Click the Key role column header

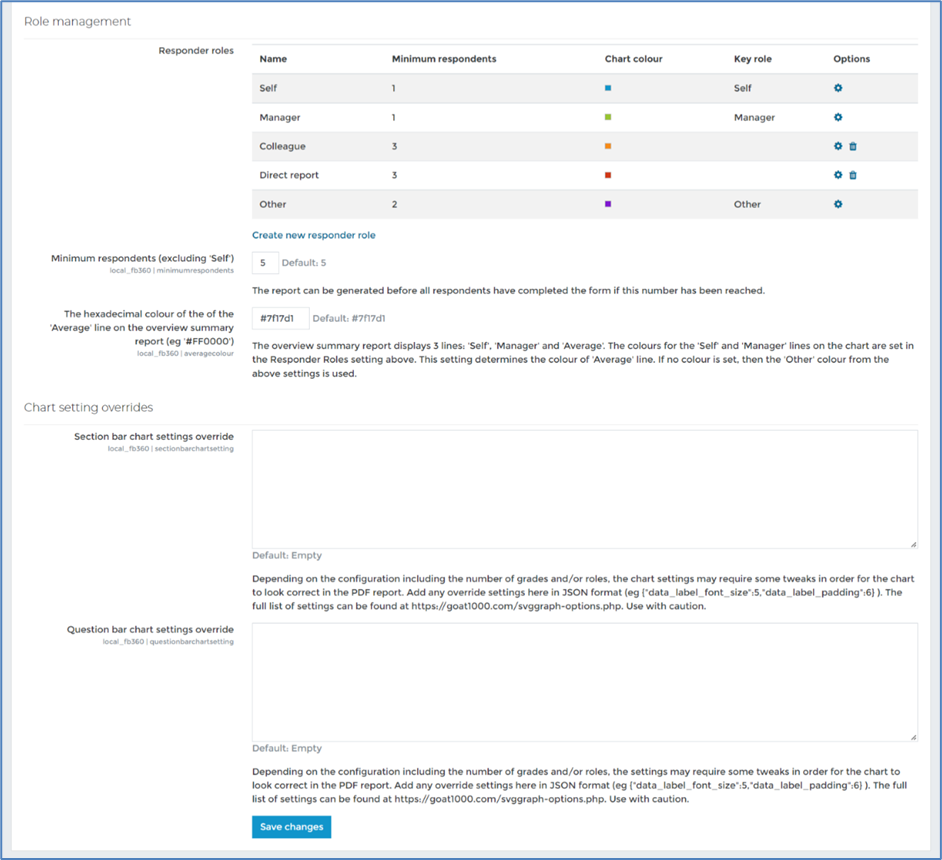[x=753, y=59]
